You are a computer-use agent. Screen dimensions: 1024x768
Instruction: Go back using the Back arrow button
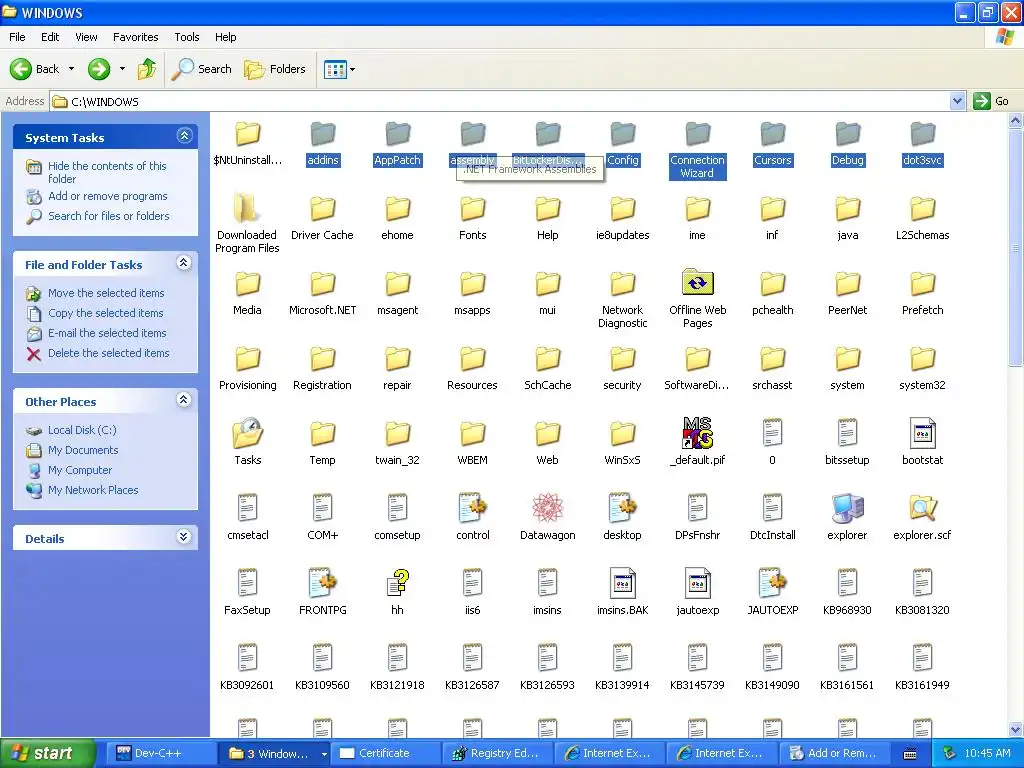(35, 69)
